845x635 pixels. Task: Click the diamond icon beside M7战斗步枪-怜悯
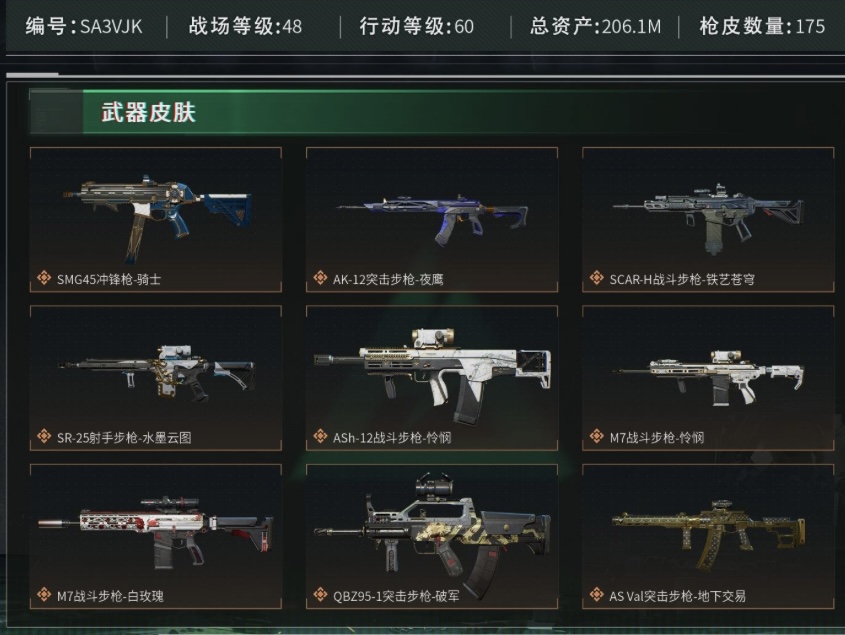click(x=597, y=437)
